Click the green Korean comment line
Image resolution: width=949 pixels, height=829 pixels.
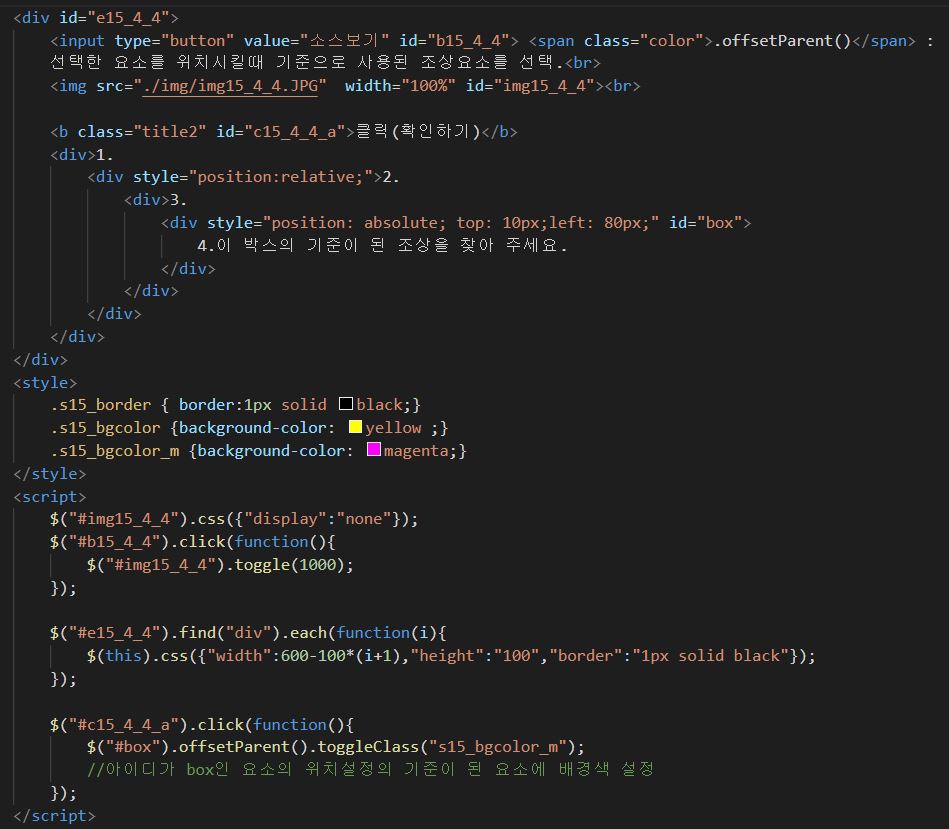pos(370,769)
